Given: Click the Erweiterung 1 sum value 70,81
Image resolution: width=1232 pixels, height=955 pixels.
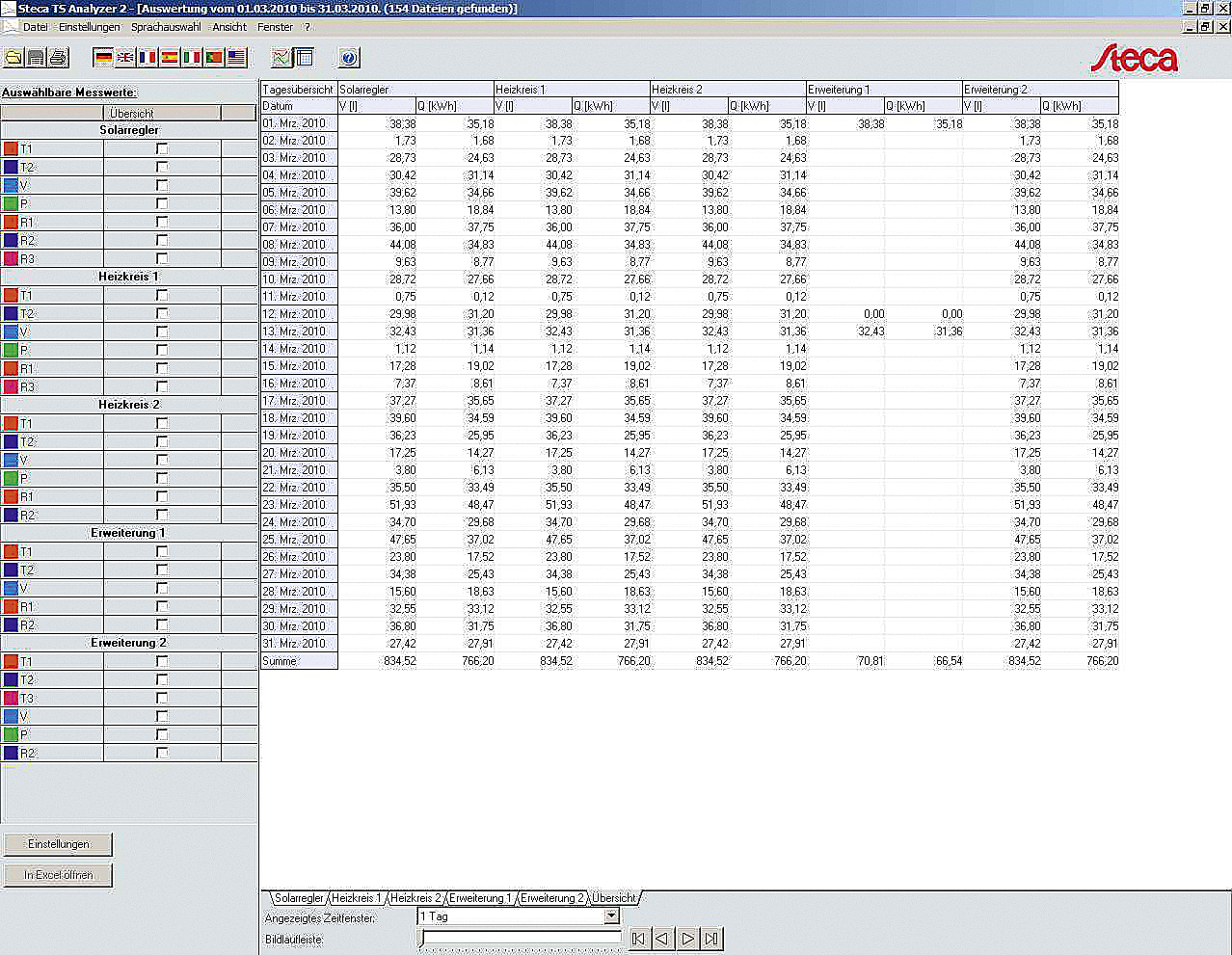Looking at the screenshot, I should tap(870, 661).
